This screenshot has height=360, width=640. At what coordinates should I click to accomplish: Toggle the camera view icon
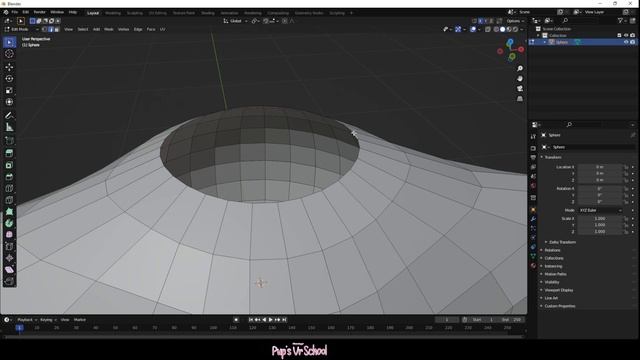pyautogui.click(x=520, y=89)
